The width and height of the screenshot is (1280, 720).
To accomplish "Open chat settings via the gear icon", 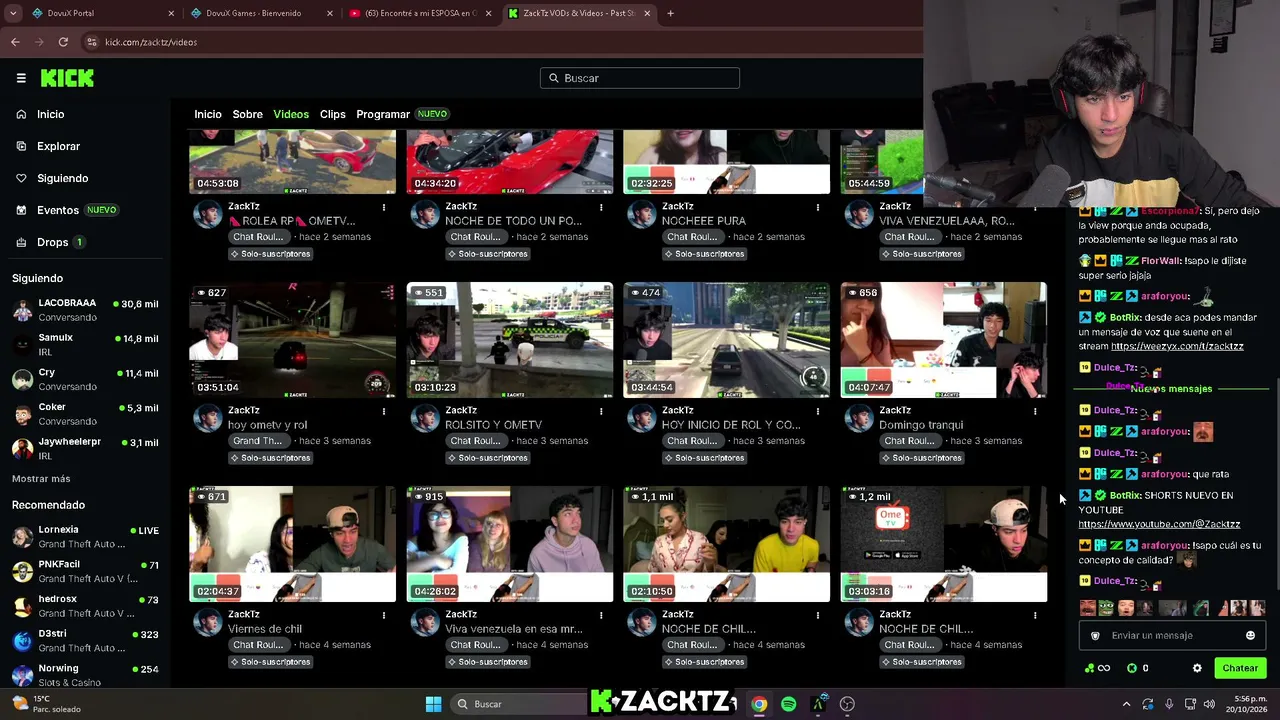I will click(1197, 668).
